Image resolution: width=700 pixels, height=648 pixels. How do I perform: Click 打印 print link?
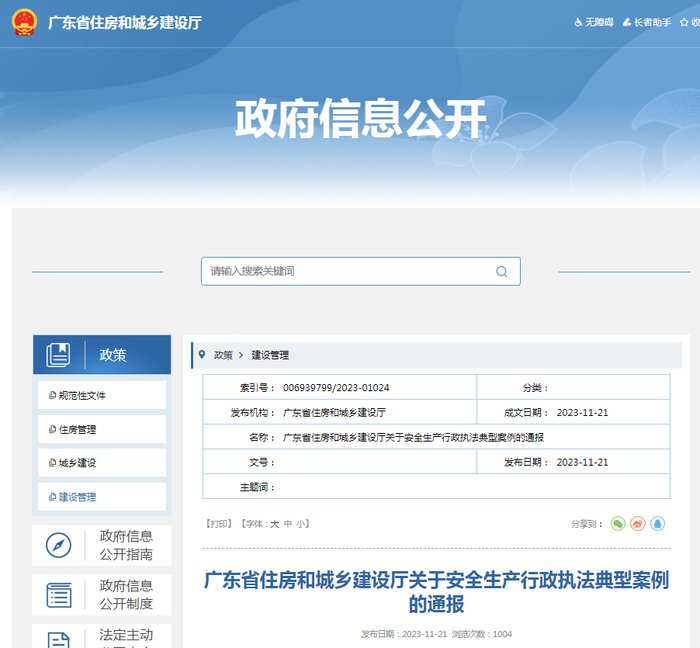click(x=219, y=523)
